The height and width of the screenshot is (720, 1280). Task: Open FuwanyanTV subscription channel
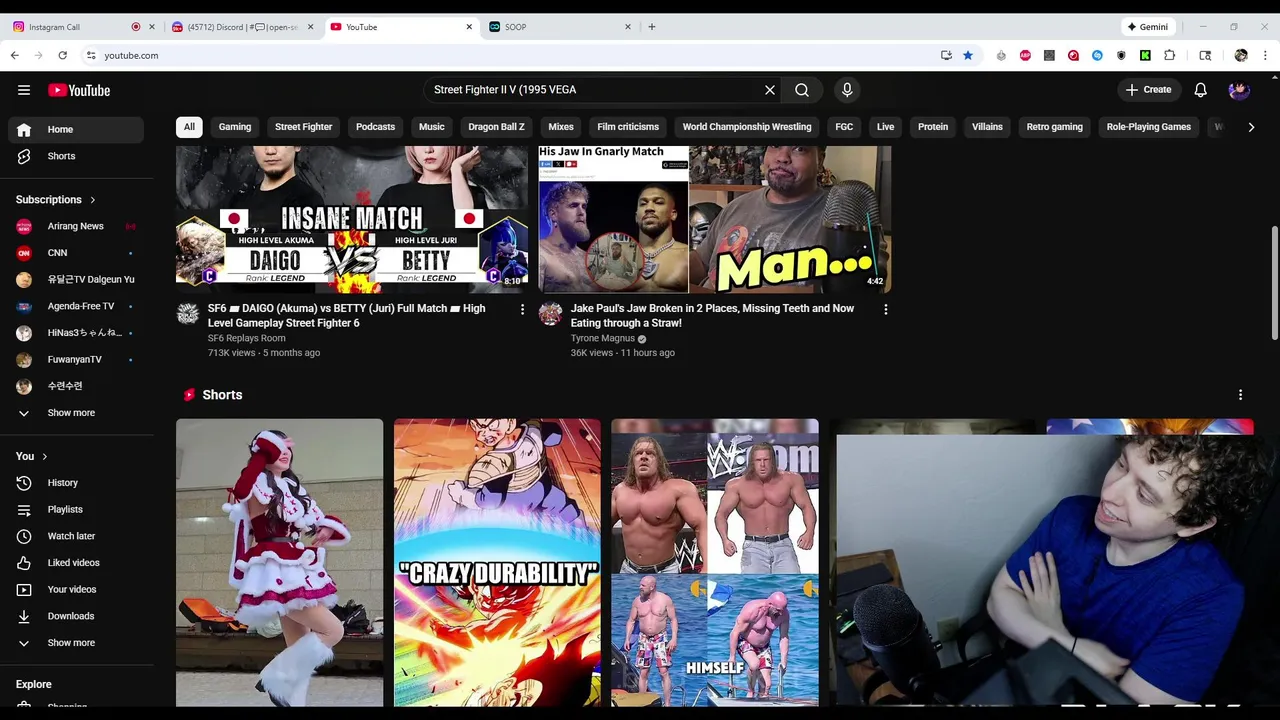click(76, 359)
